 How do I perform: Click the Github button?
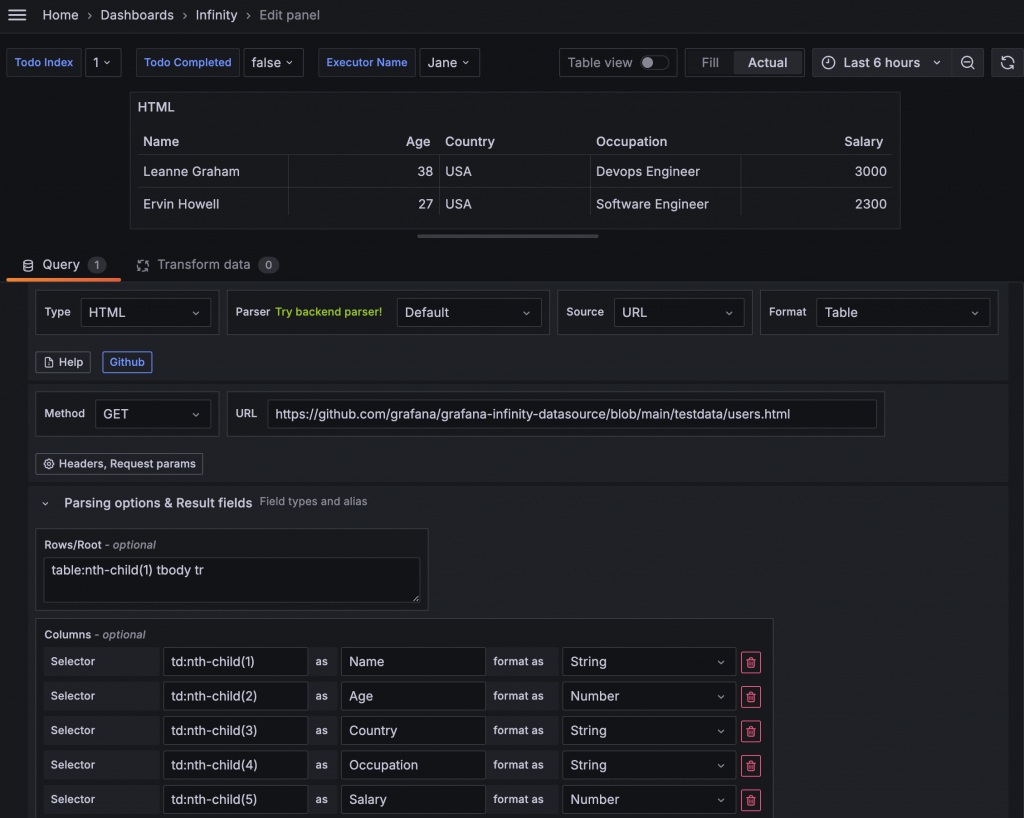pos(127,362)
